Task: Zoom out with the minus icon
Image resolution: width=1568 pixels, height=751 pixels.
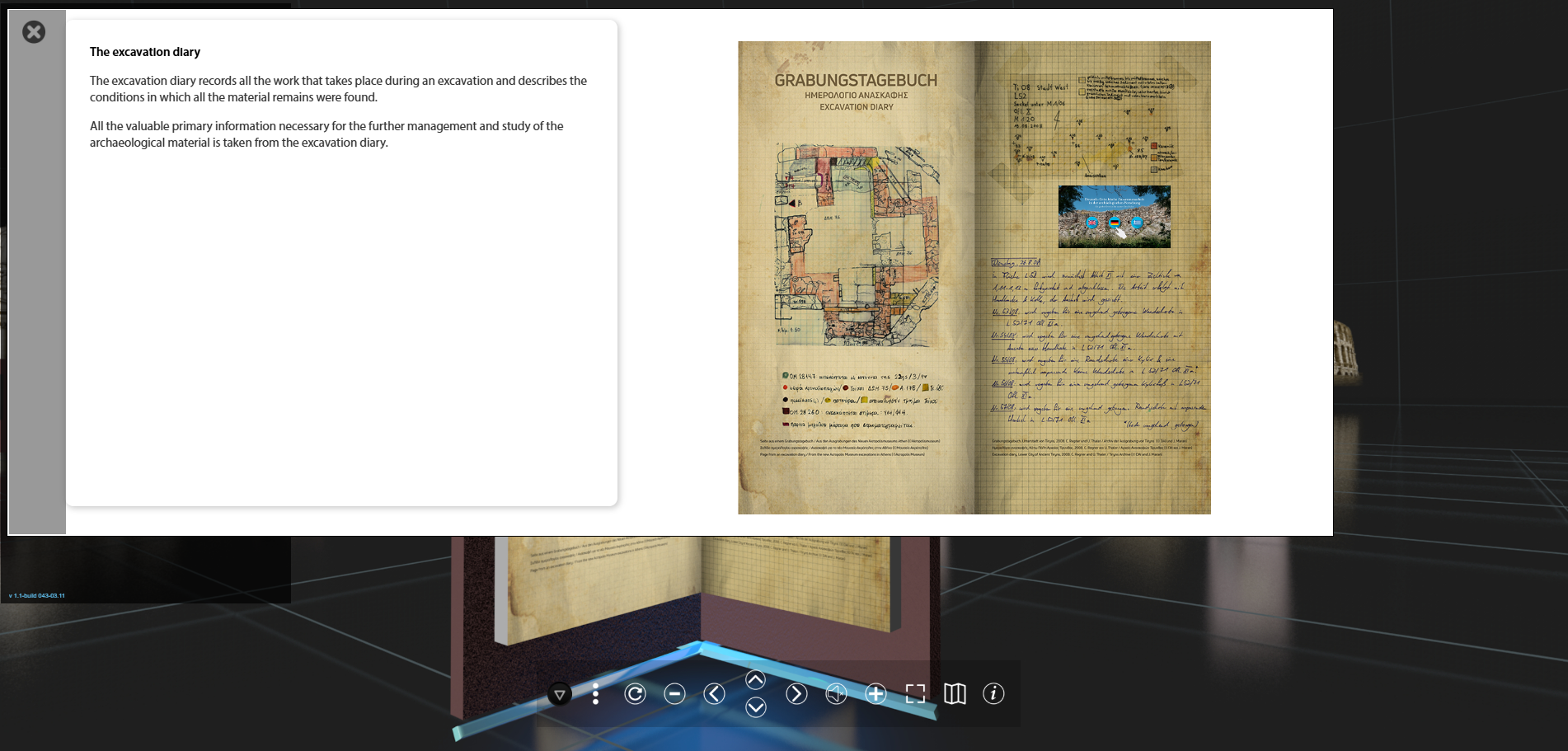Action: point(674,694)
